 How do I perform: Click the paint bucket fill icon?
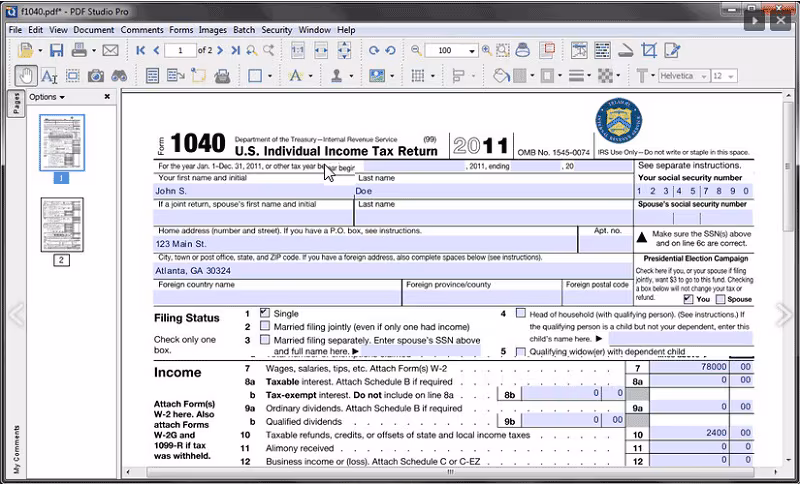pyautogui.click(x=501, y=77)
